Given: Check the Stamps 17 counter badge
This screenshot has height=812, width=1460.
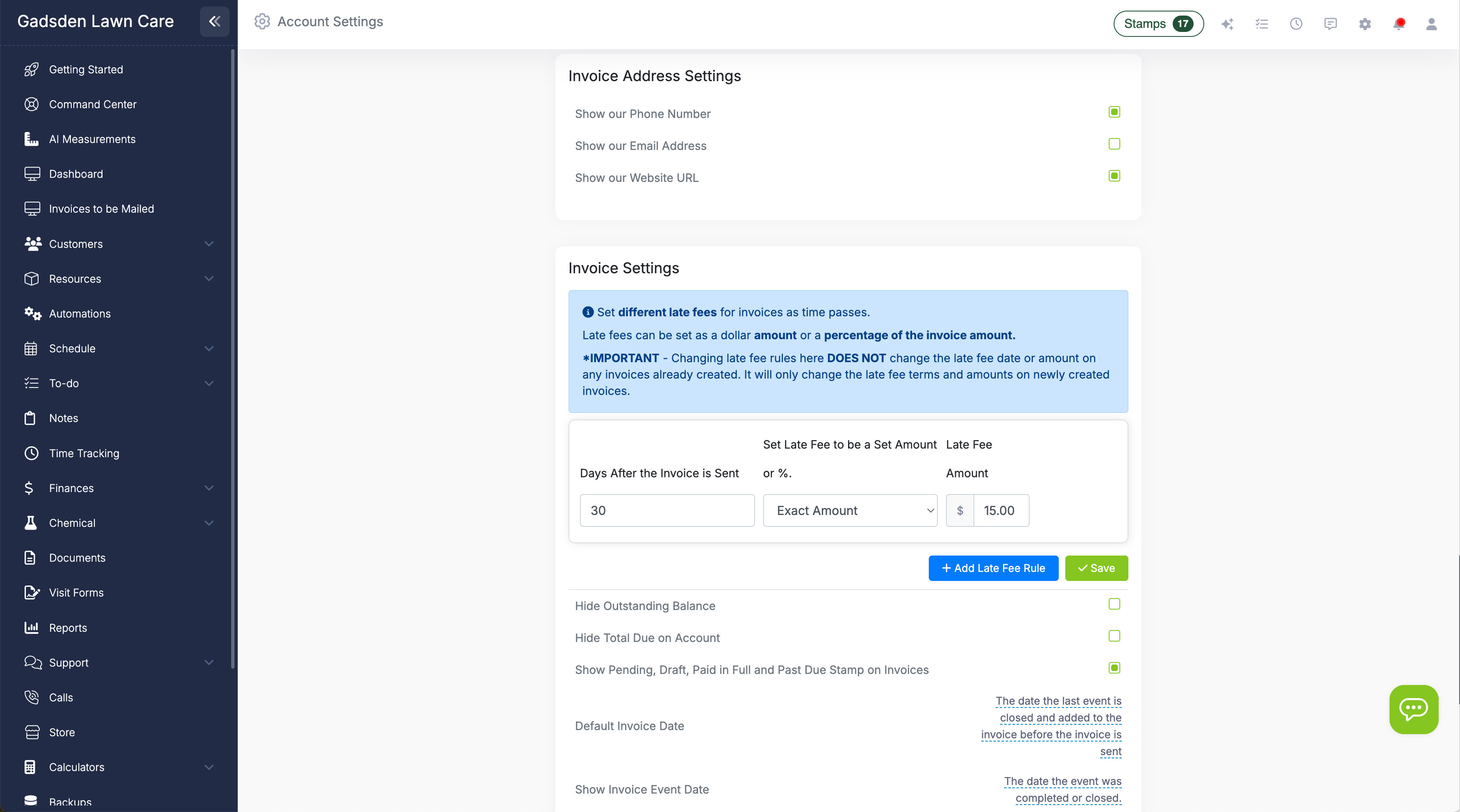Looking at the screenshot, I should [x=1158, y=24].
